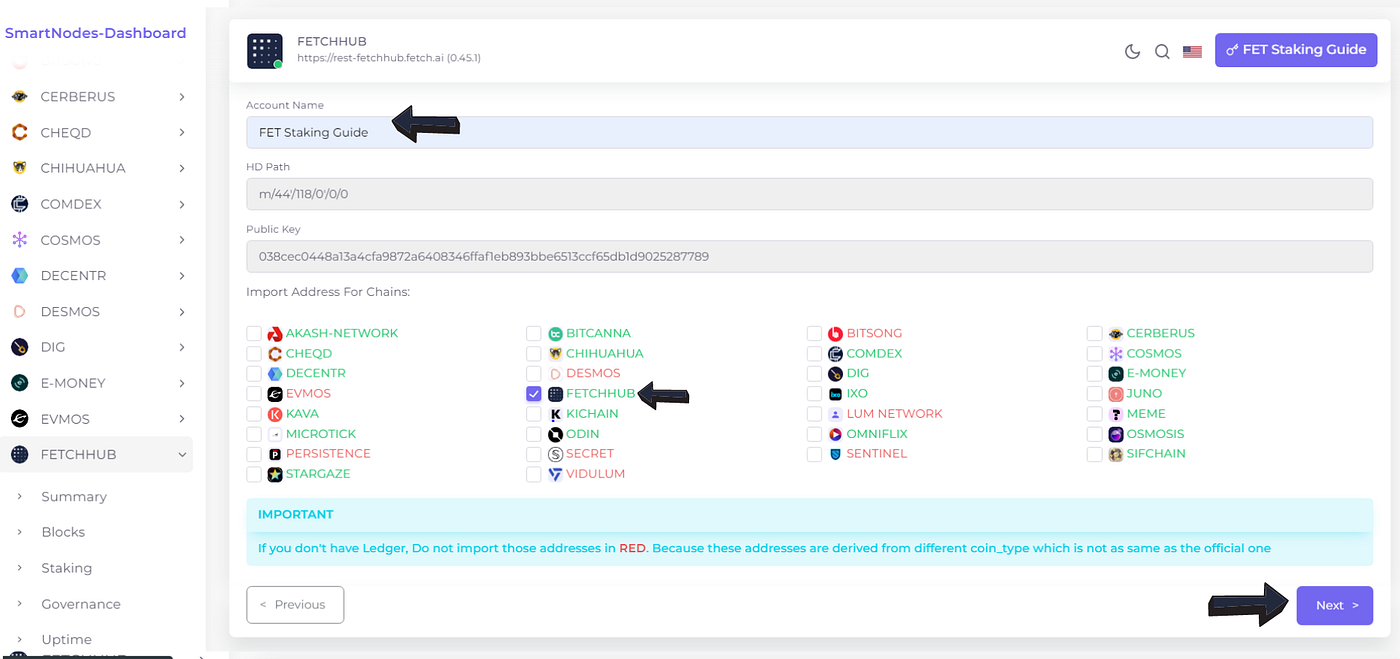Click the EVMOS icon in sidebar
This screenshot has height=659, width=1400.
click(19, 419)
